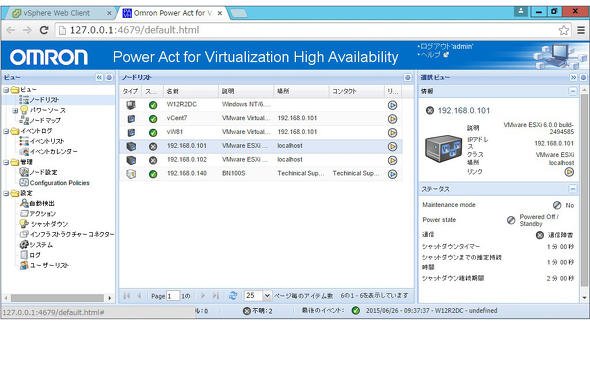This screenshot has height=391, width=590.
Task: Collapse the 設定 tree folder
Action: point(6,193)
